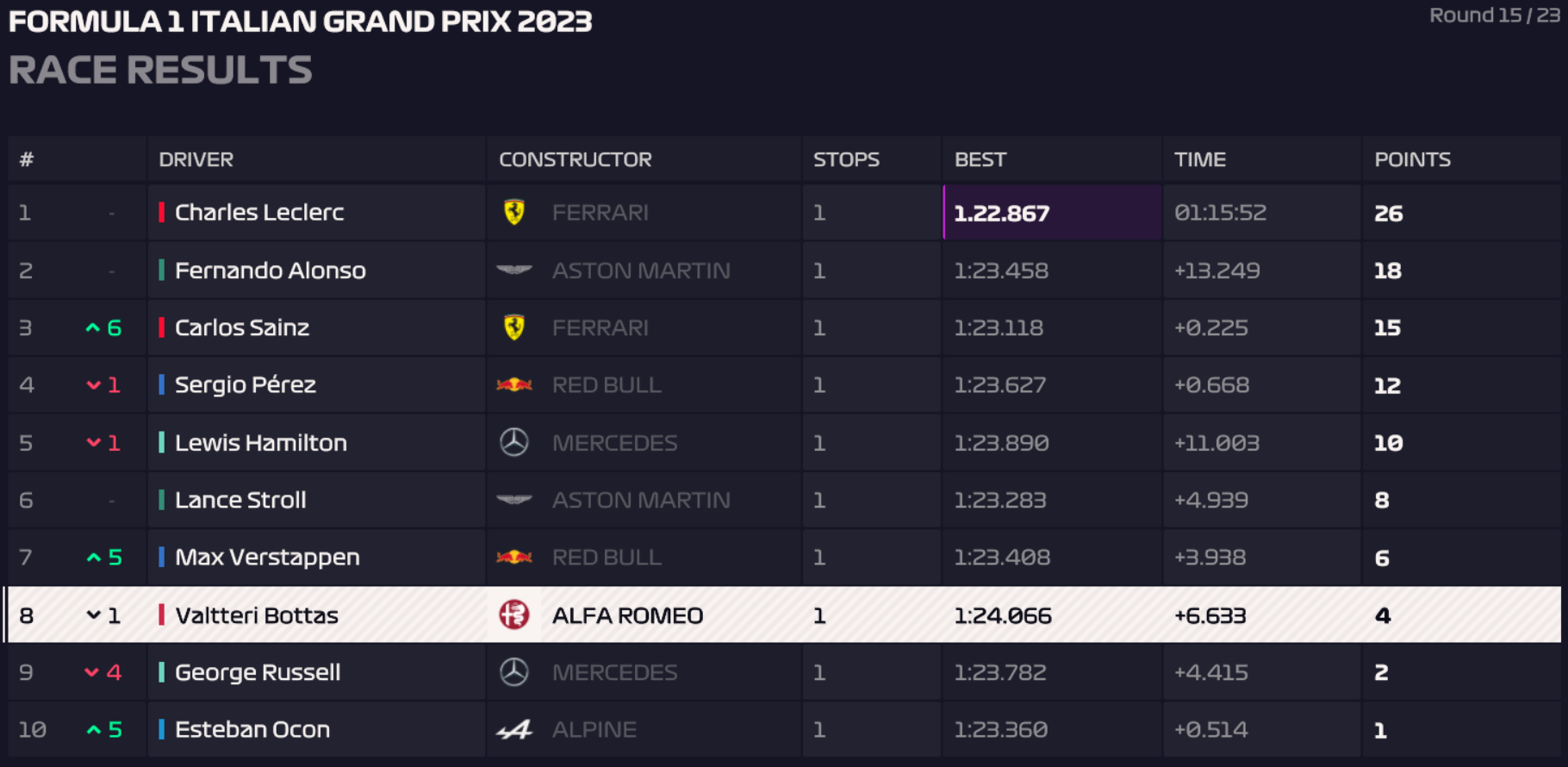This screenshot has width=1568, height=767.
Task: Open Max Verstappen's driver name
Action: (267, 558)
